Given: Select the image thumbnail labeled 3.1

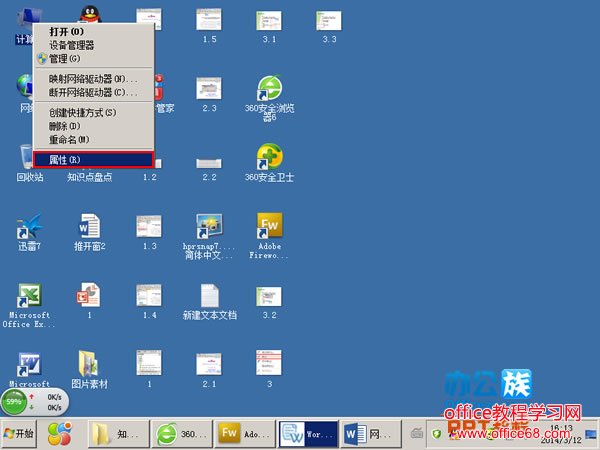Looking at the screenshot, I should [269, 26].
